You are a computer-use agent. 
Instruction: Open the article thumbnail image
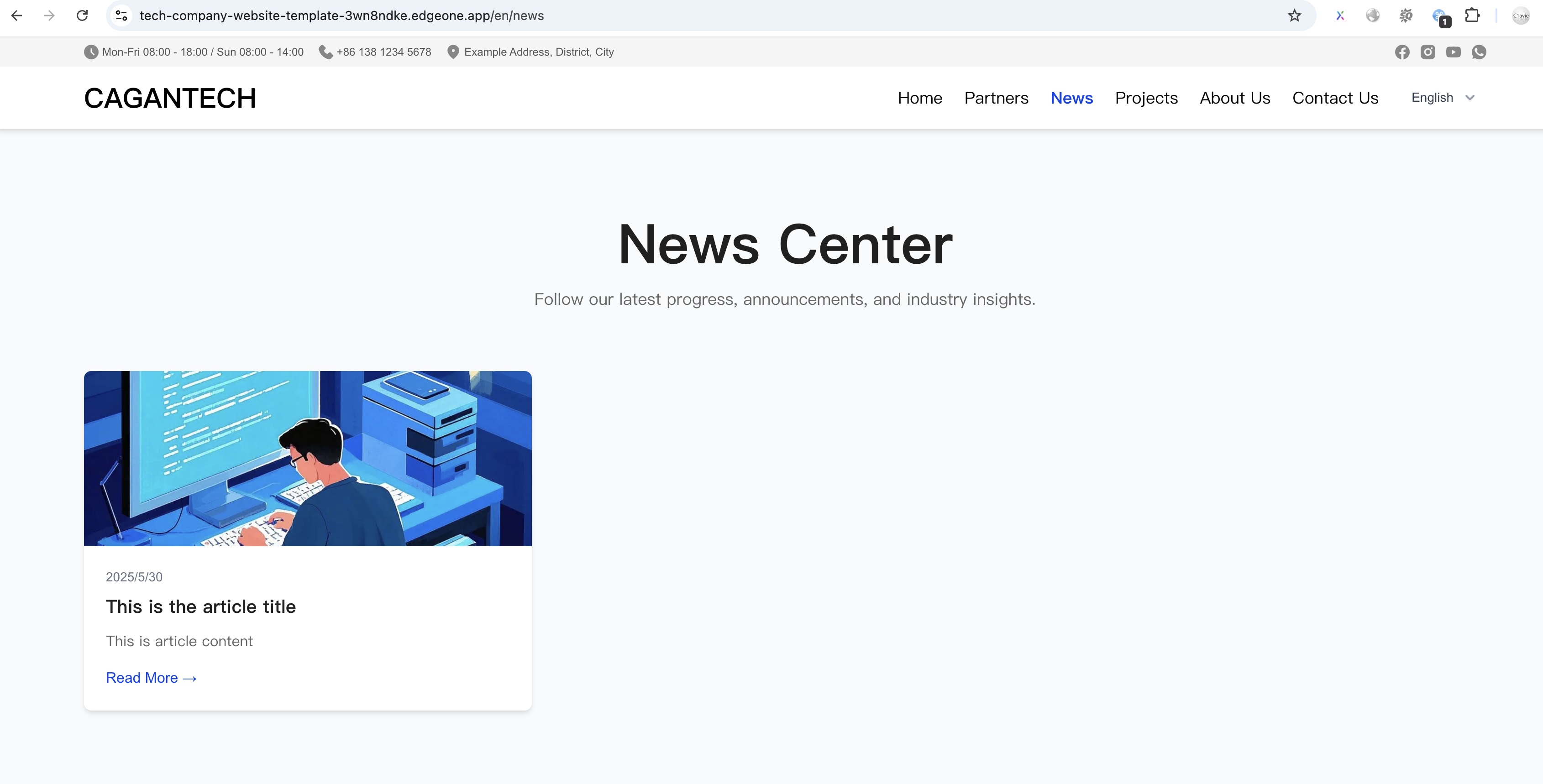[x=307, y=458]
